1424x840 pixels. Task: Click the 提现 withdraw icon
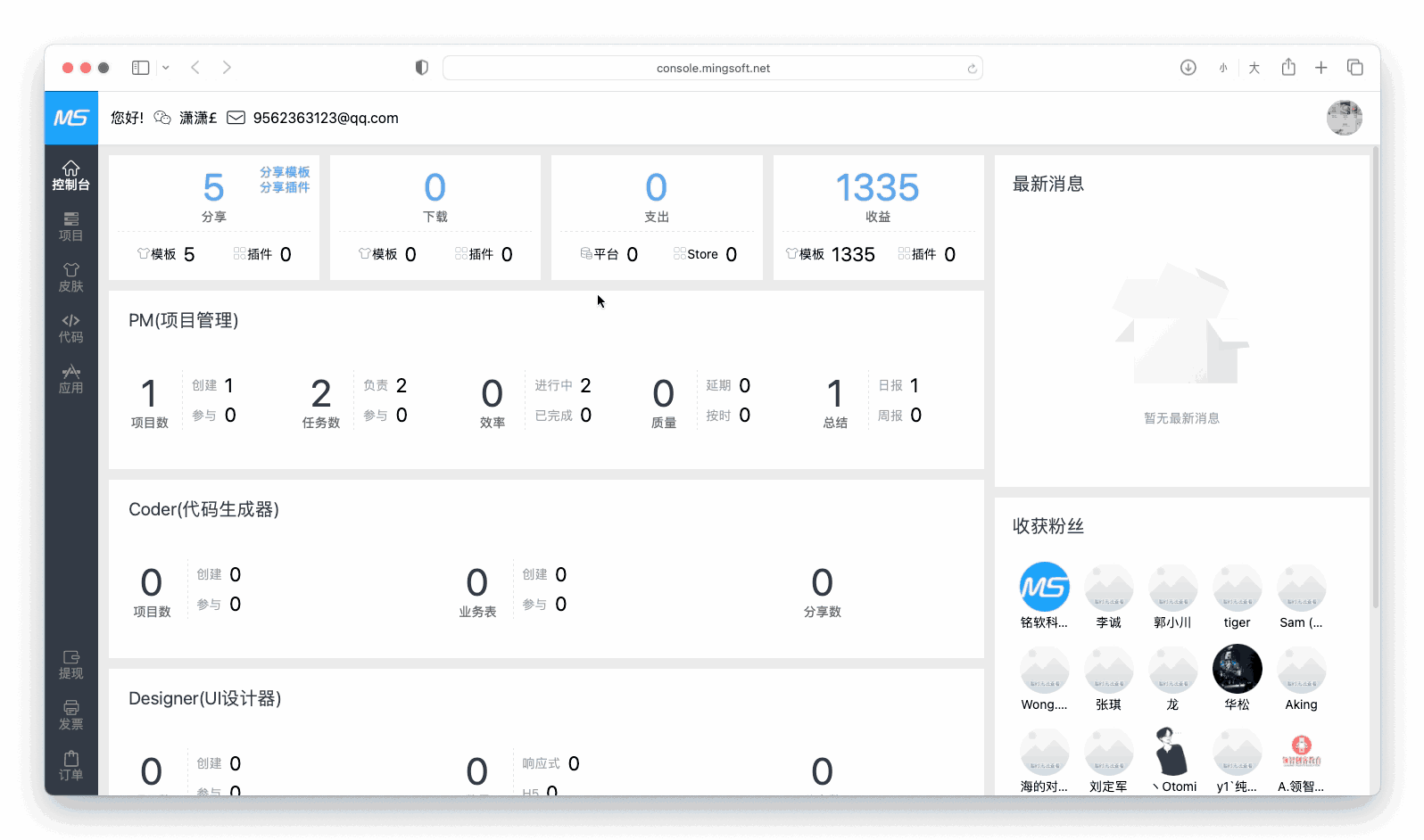point(70,664)
